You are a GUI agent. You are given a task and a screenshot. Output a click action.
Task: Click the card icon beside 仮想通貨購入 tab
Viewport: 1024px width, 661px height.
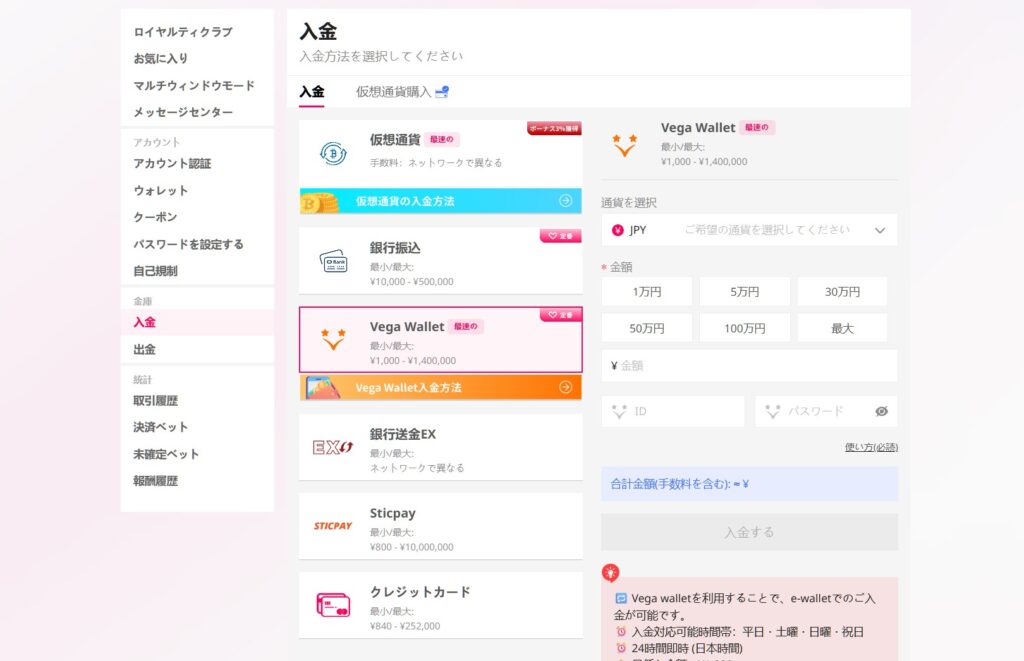[442, 91]
